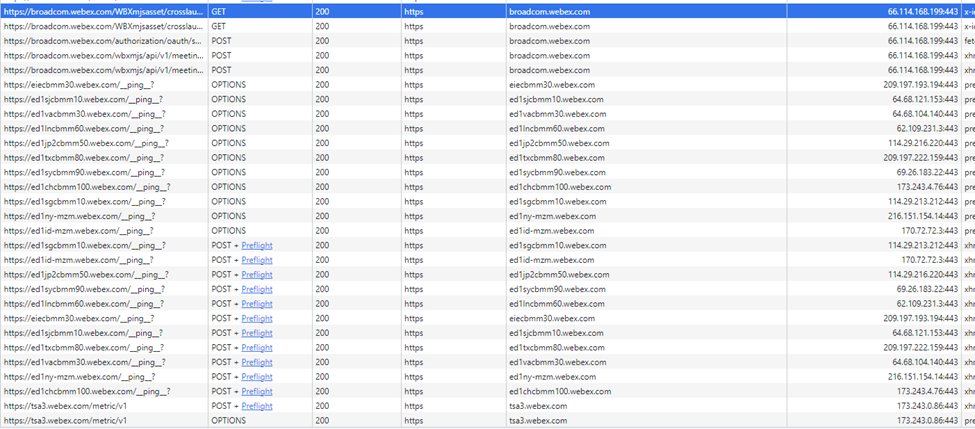Click IP 209.197.222.159:443 in ed1txcbmm80 POST row
975x429 pixels.
point(920,348)
